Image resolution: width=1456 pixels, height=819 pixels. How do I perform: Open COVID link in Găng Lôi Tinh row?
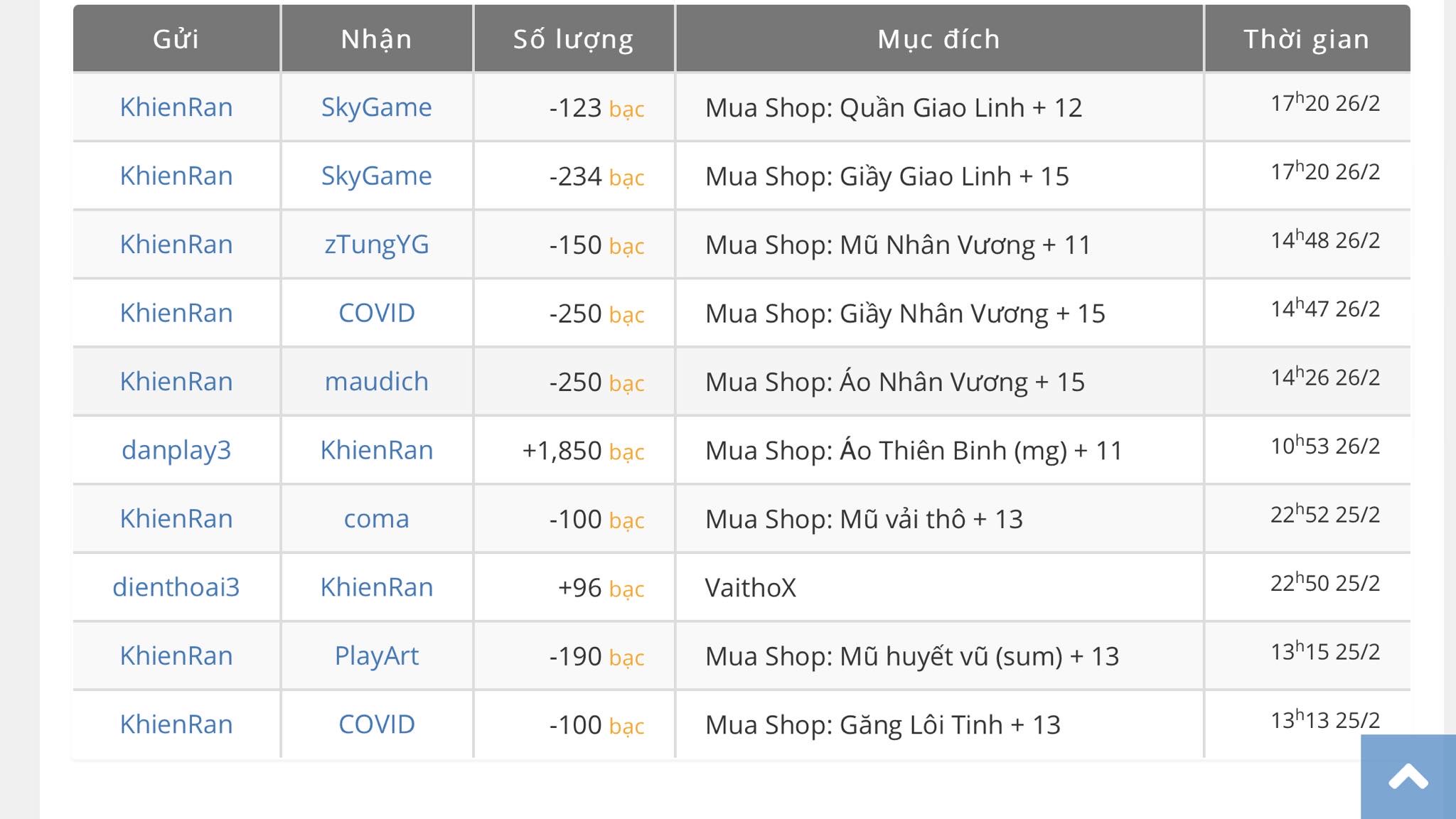[x=376, y=724]
